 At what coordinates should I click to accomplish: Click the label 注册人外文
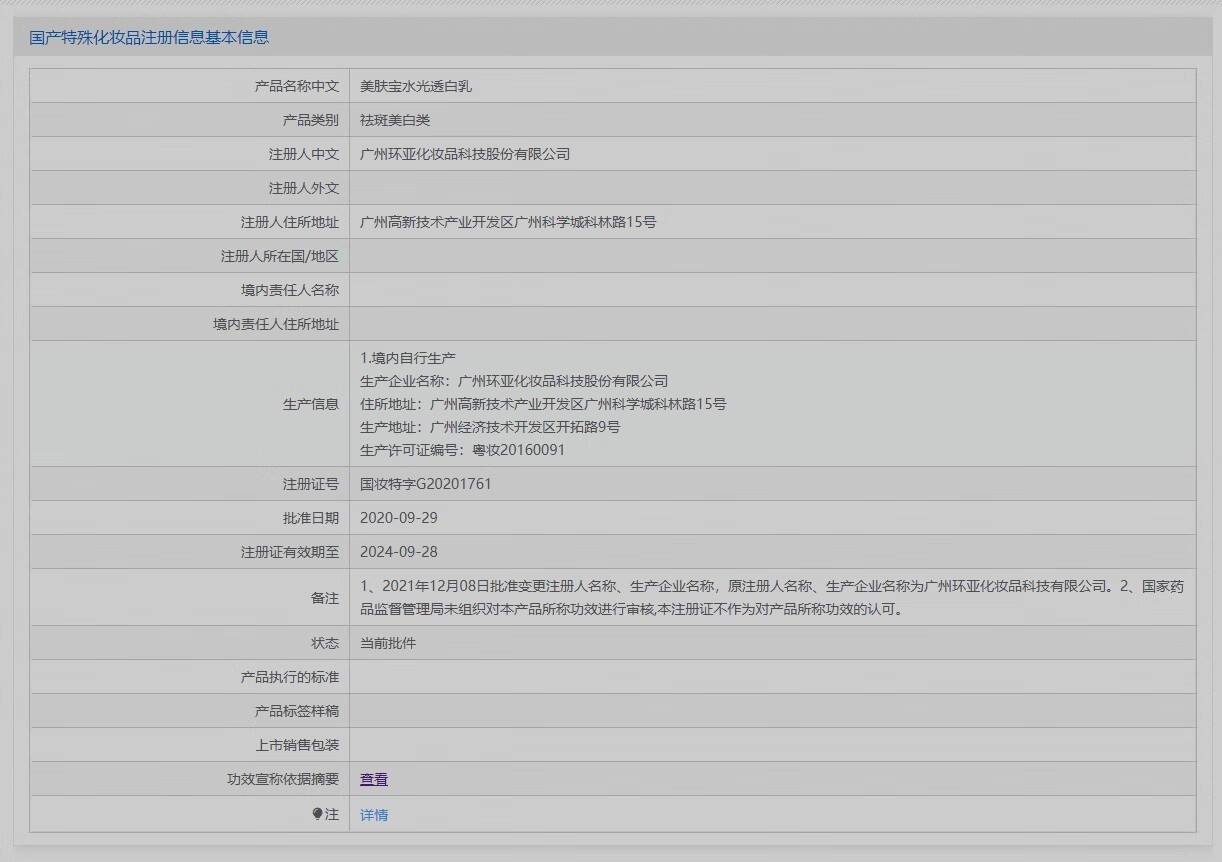pos(304,188)
